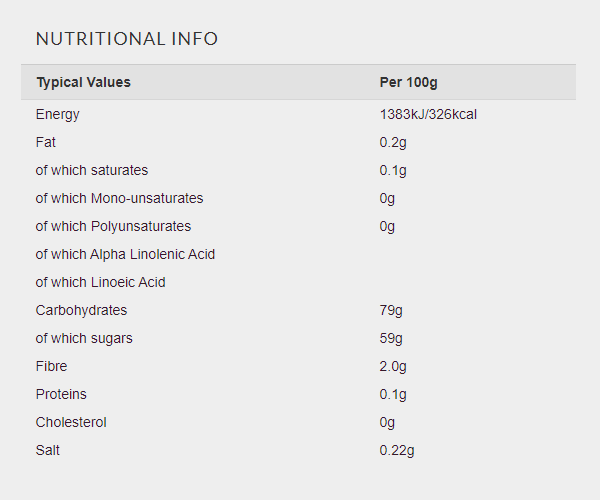
Task: Select the 79g carbohydrates value
Action: [x=391, y=310]
